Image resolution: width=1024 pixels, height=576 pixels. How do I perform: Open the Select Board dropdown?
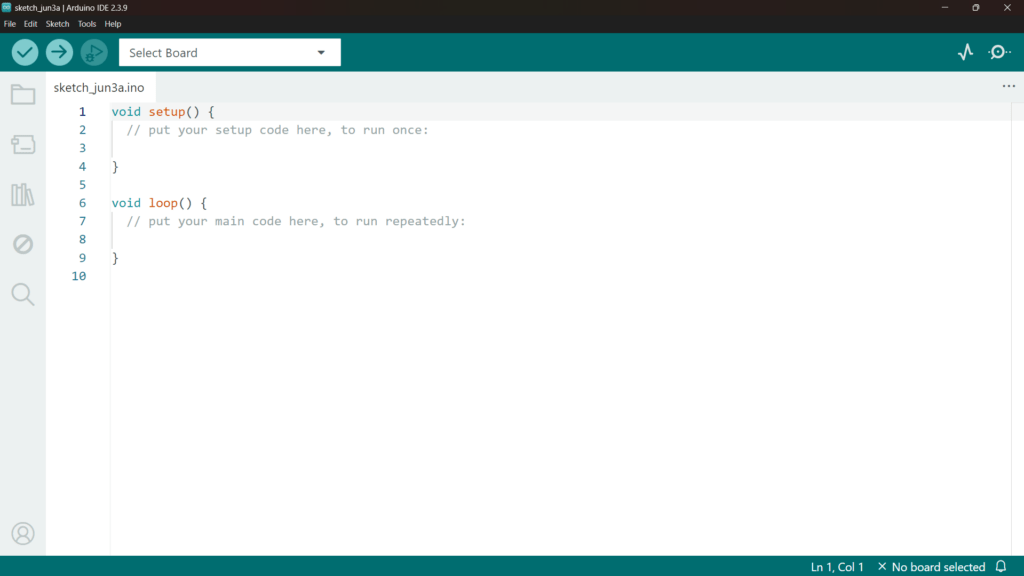tap(230, 52)
